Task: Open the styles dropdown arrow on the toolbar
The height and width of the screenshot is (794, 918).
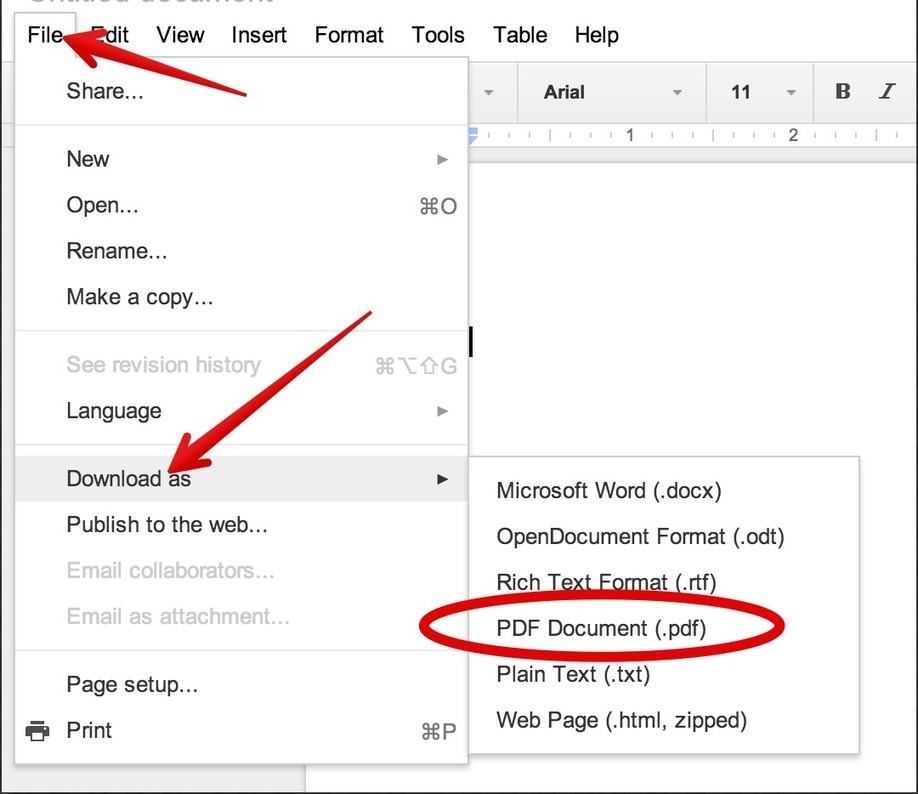Action: click(x=488, y=91)
